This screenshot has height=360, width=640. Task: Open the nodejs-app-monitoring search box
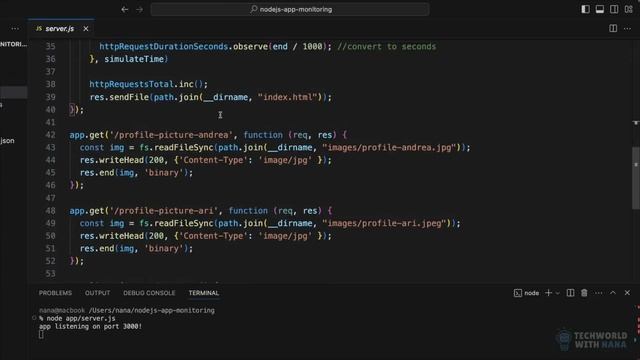(290, 9)
